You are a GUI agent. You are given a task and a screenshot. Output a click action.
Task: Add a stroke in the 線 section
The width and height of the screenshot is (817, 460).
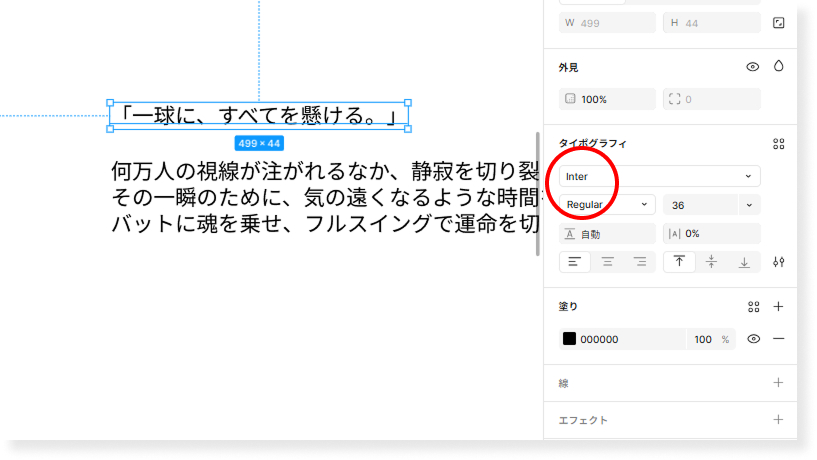click(x=778, y=382)
